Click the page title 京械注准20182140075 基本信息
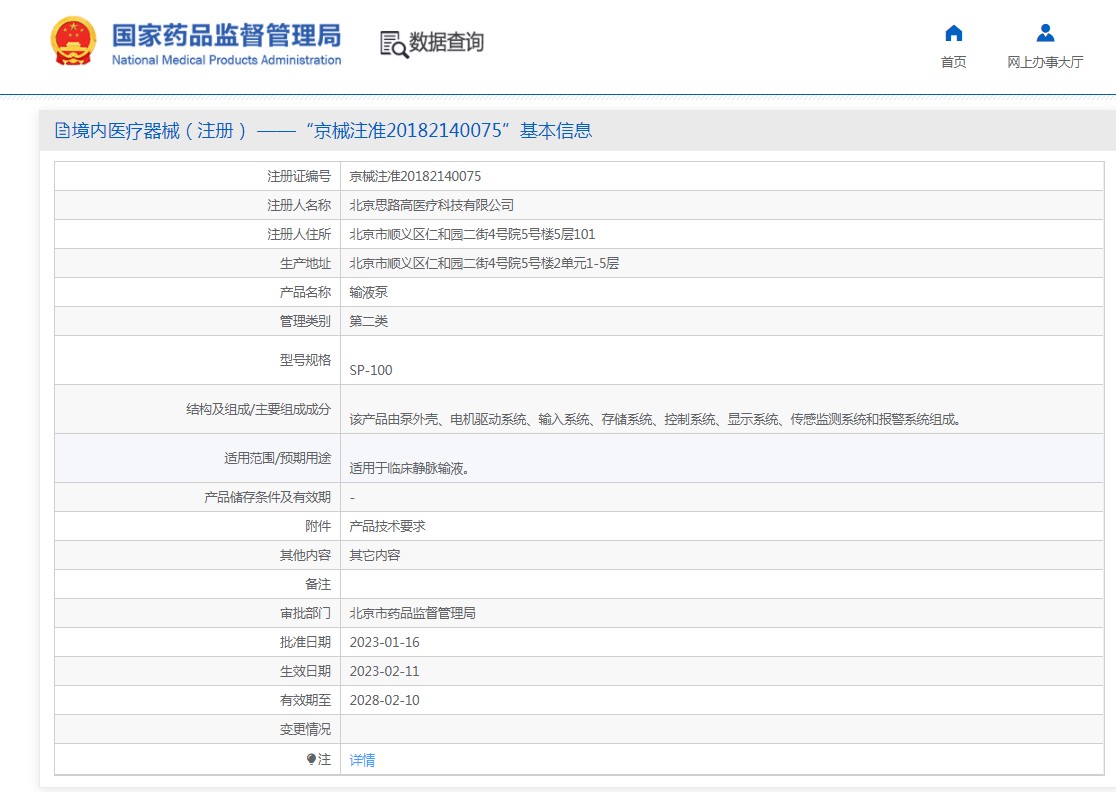 (x=449, y=130)
